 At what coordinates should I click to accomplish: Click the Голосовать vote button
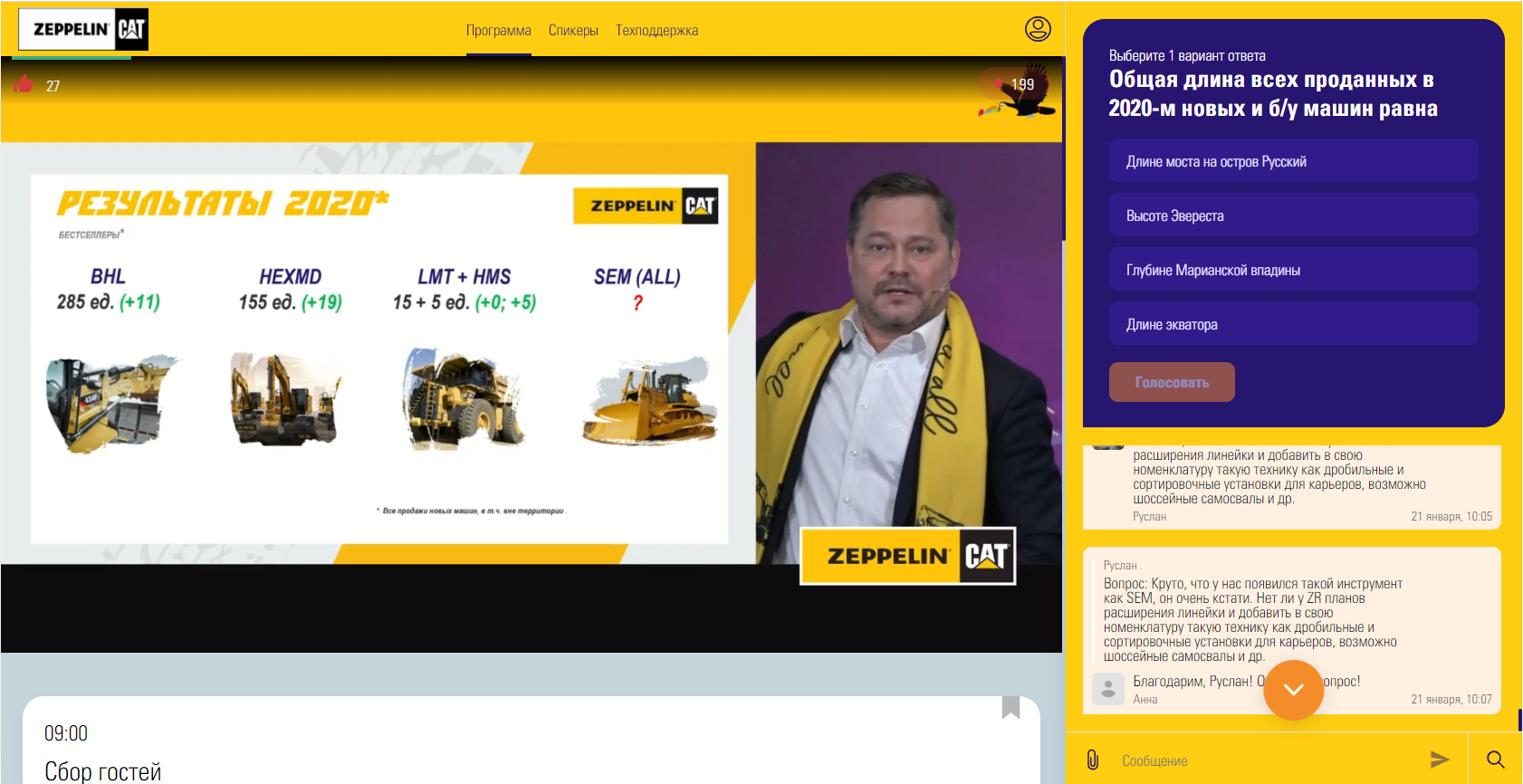[x=1172, y=382]
